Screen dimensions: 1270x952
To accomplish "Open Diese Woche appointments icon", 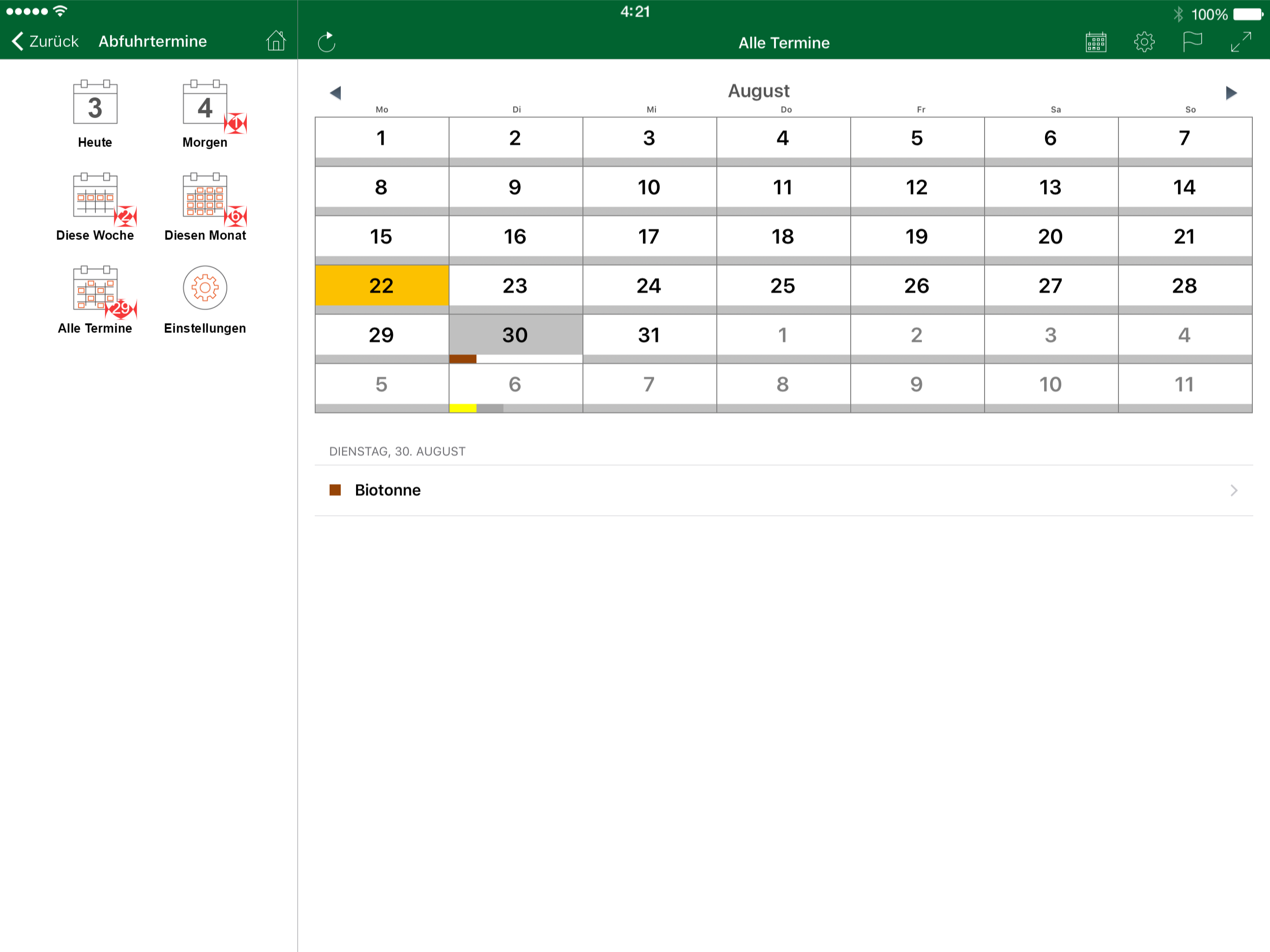I will point(95,196).
